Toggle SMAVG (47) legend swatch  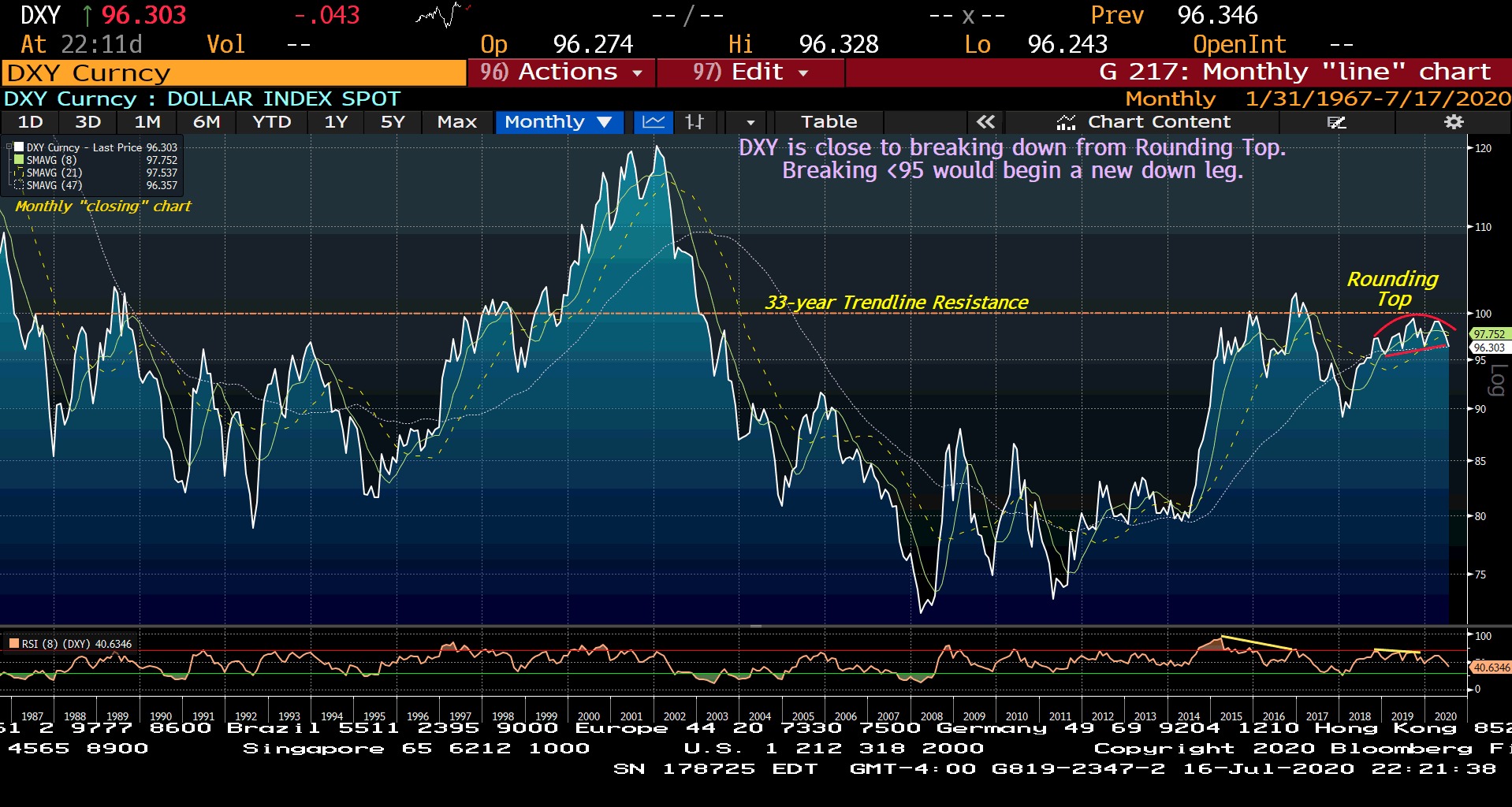[x=19, y=185]
